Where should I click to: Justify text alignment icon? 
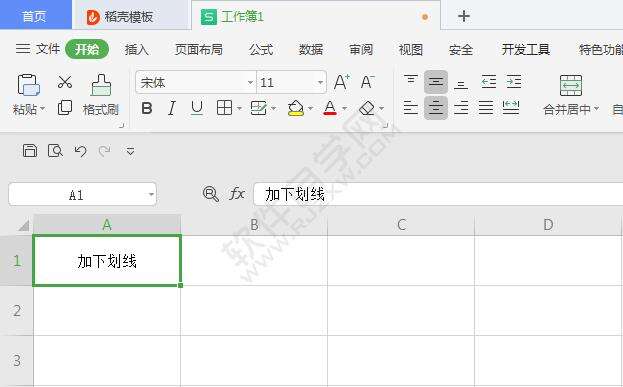486,108
